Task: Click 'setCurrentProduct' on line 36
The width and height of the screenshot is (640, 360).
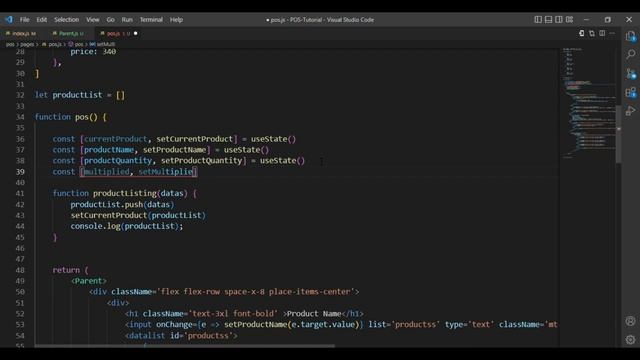Action: click(x=194, y=139)
